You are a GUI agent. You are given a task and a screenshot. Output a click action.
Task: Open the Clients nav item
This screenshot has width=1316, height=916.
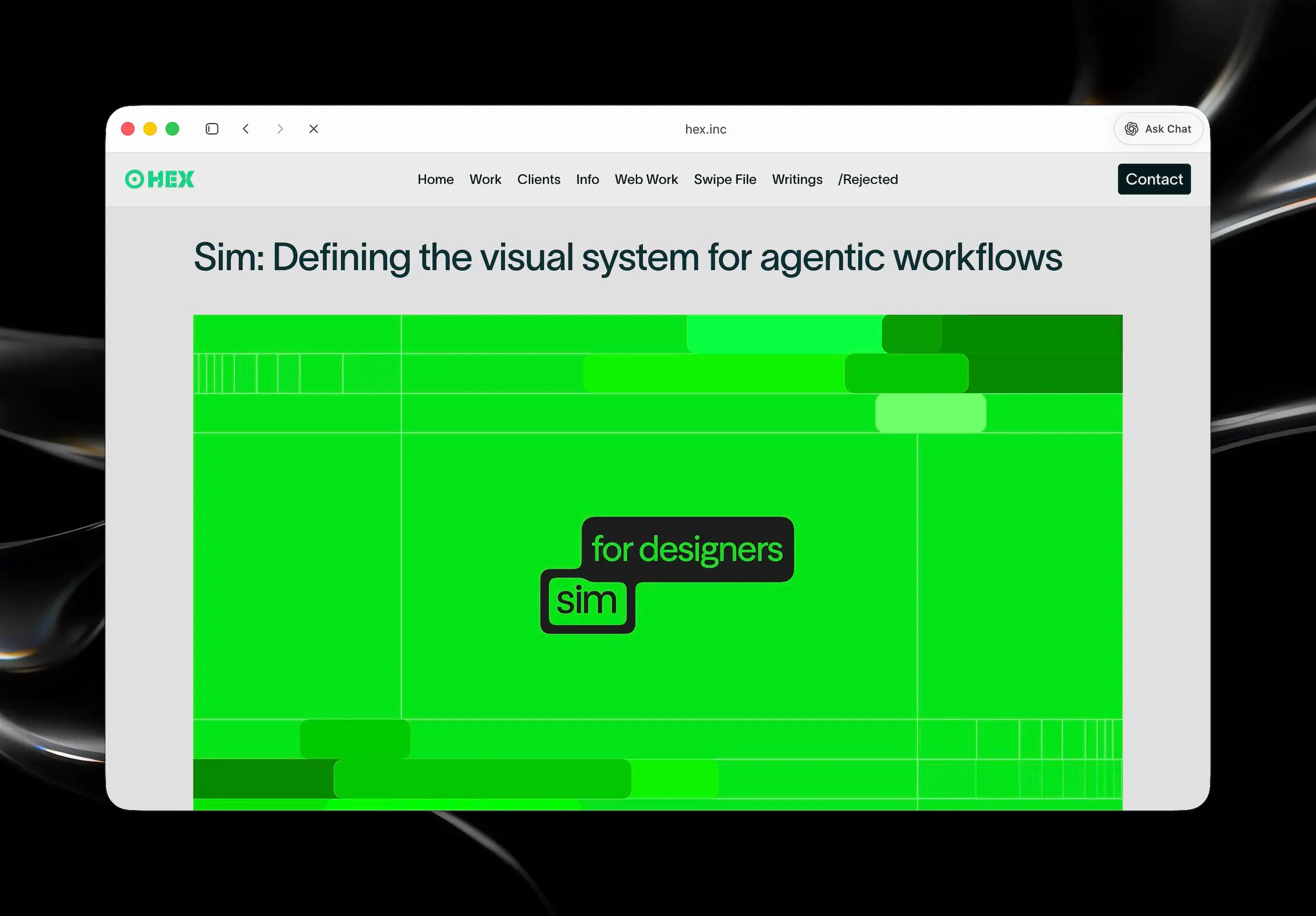coord(539,180)
